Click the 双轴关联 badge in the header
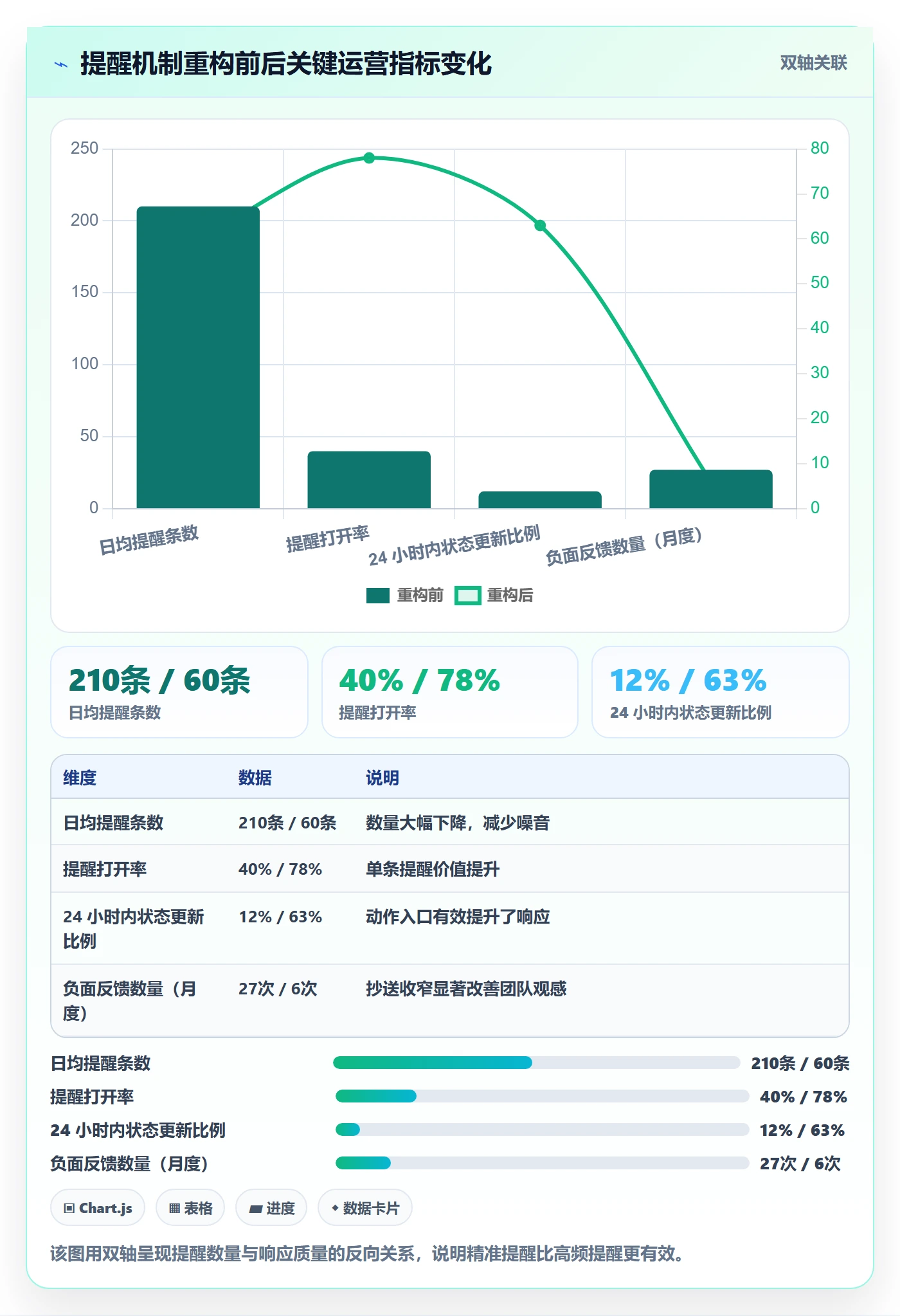 click(x=813, y=63)
